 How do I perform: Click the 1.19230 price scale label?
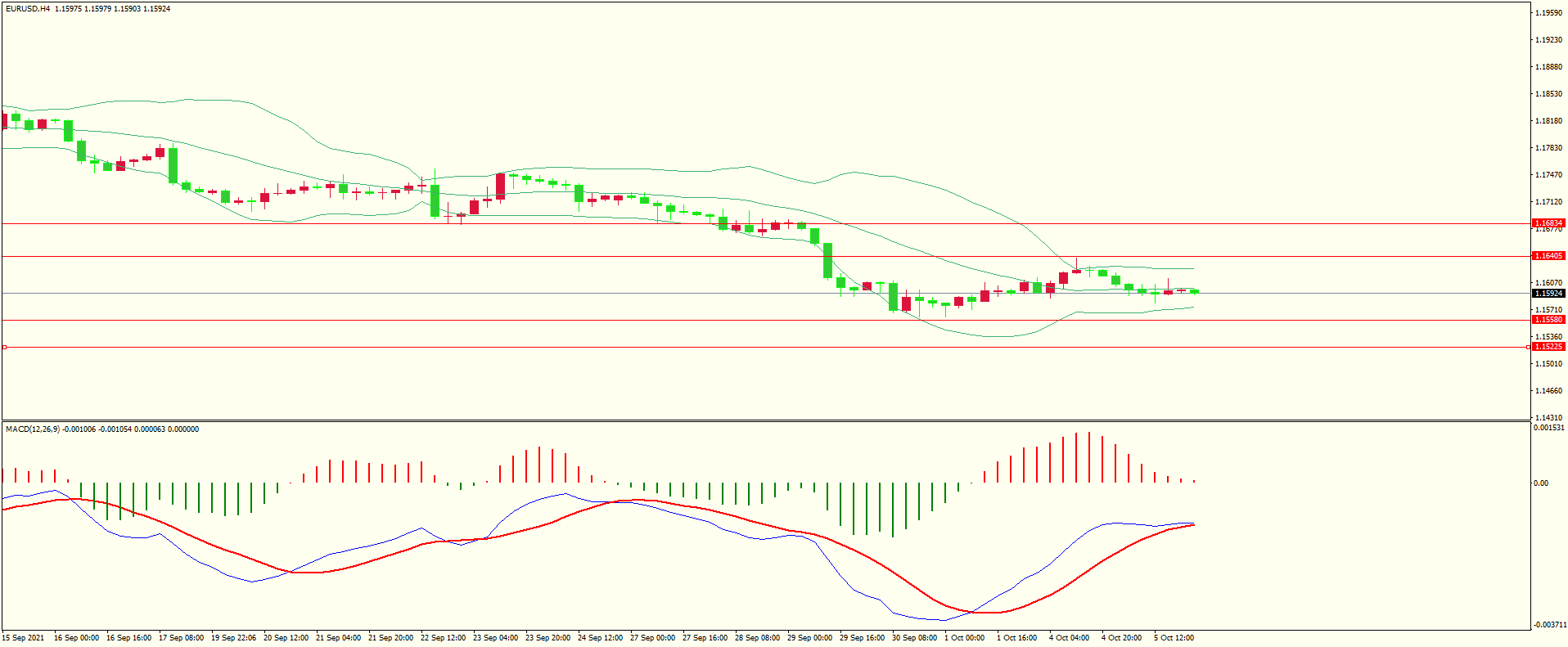coord(1548,40)
